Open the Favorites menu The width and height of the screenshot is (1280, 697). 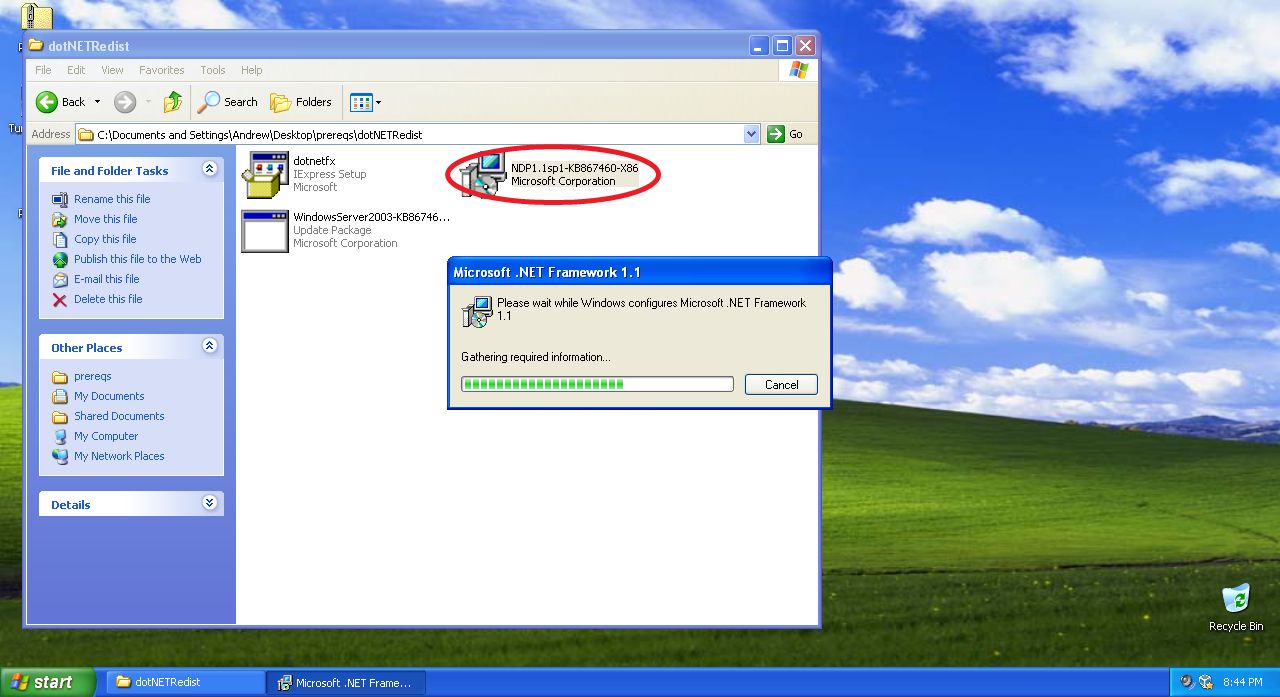162,70
